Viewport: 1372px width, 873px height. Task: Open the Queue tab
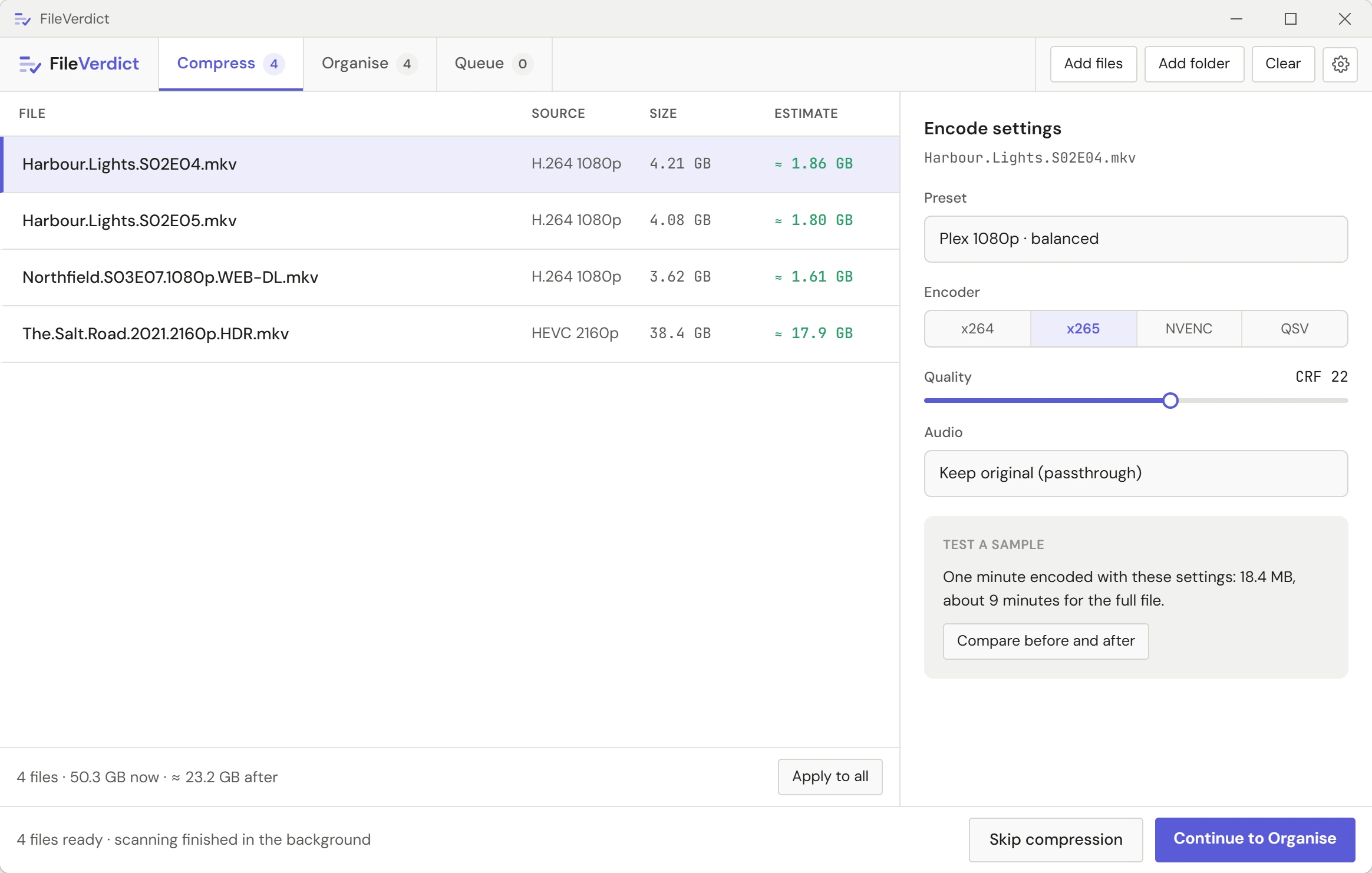pyautogui.click(x=494, y=64)
